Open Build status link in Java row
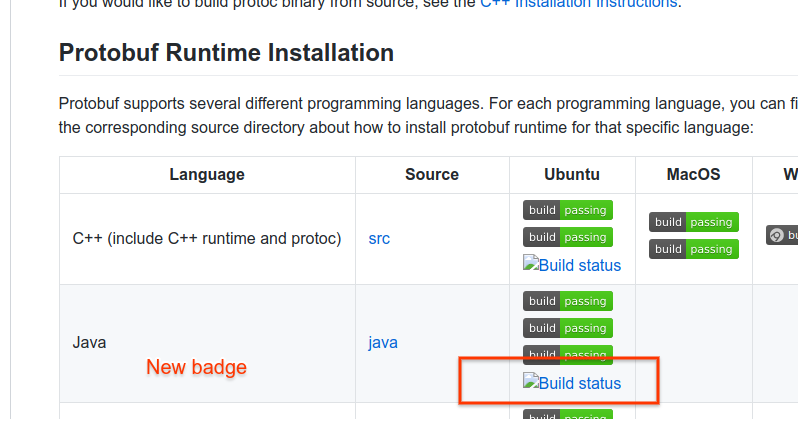 click(x=572, y=383)
